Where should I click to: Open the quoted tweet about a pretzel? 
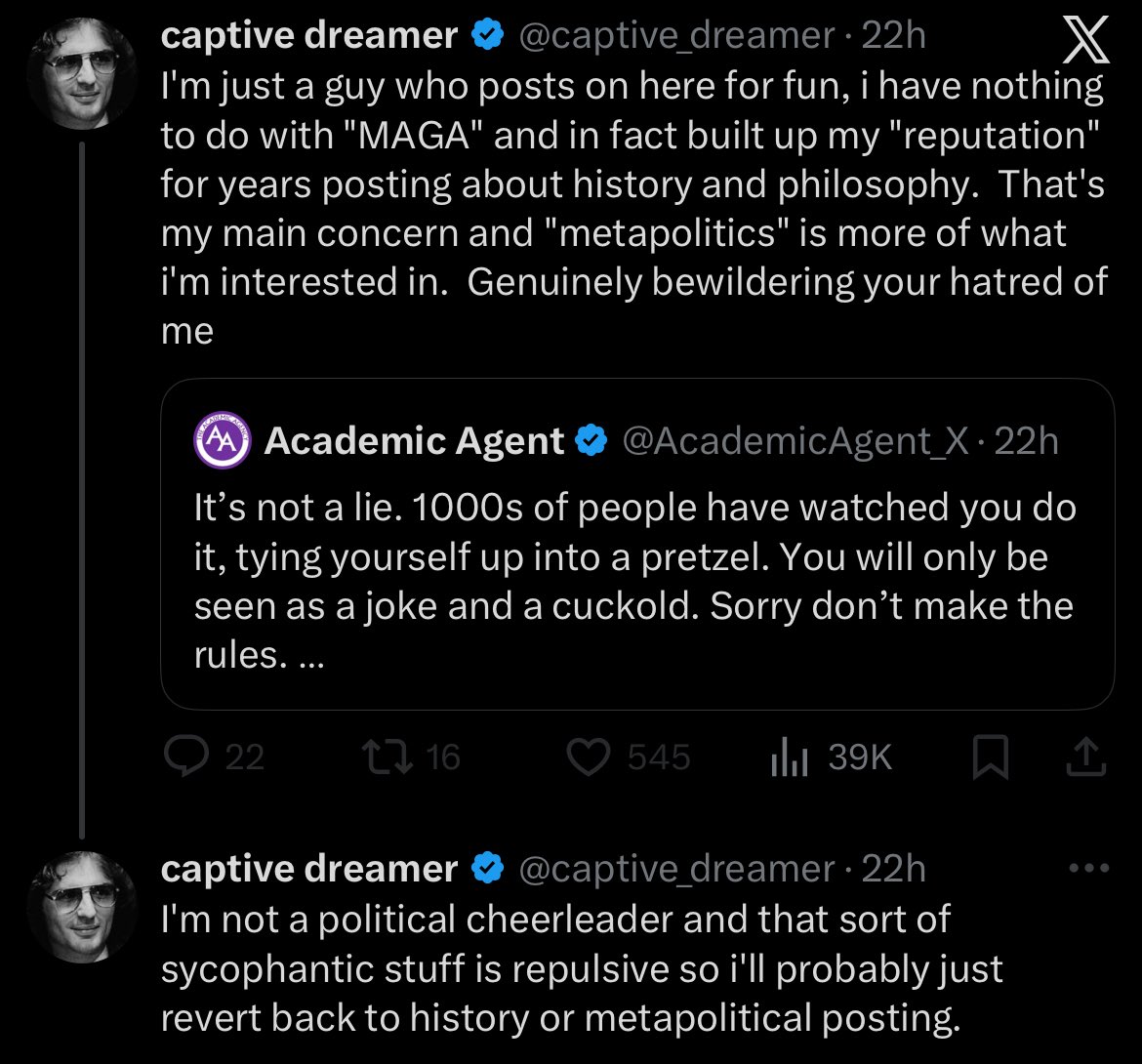click(636, 580)
